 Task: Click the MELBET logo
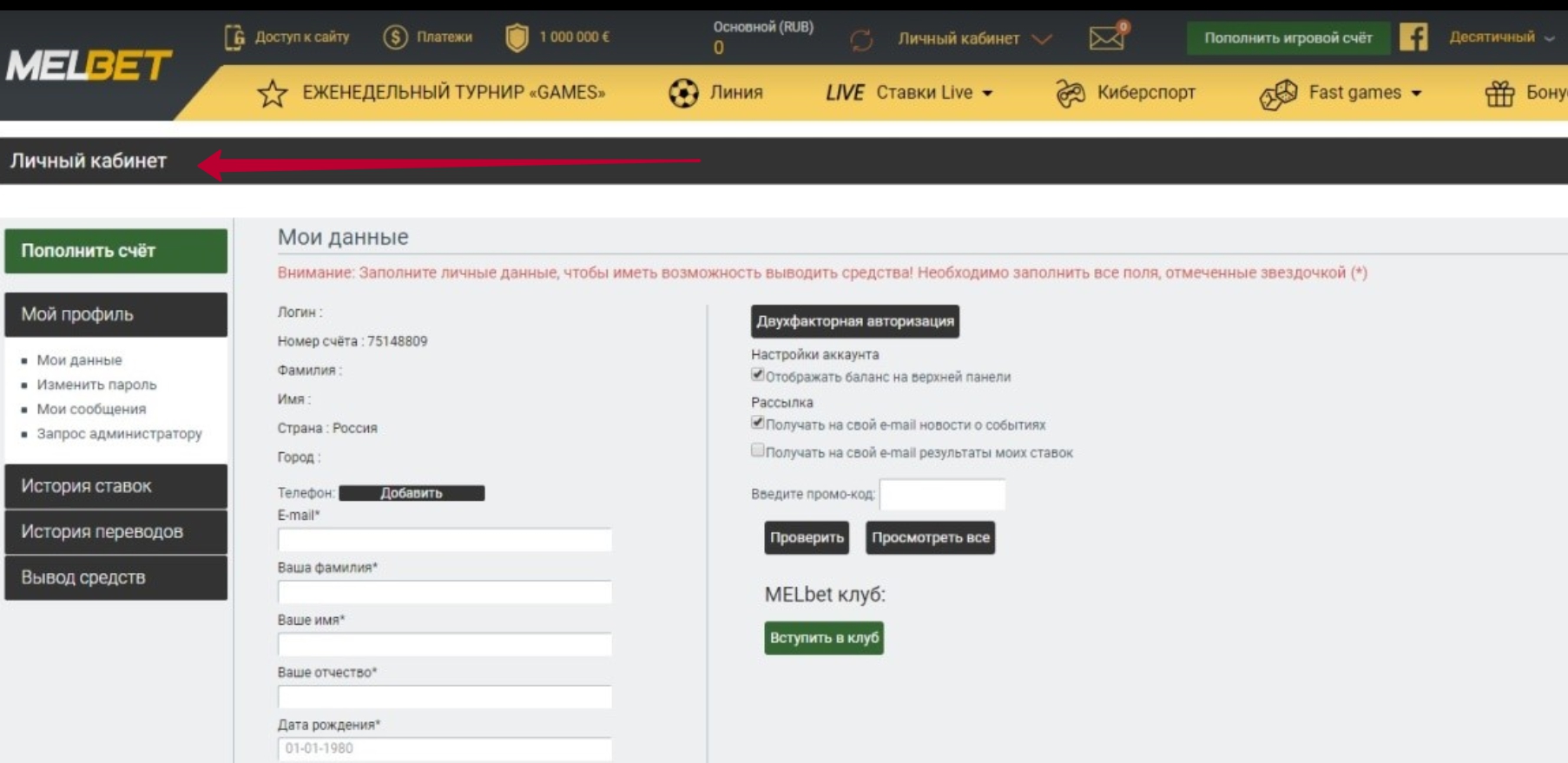89,65
